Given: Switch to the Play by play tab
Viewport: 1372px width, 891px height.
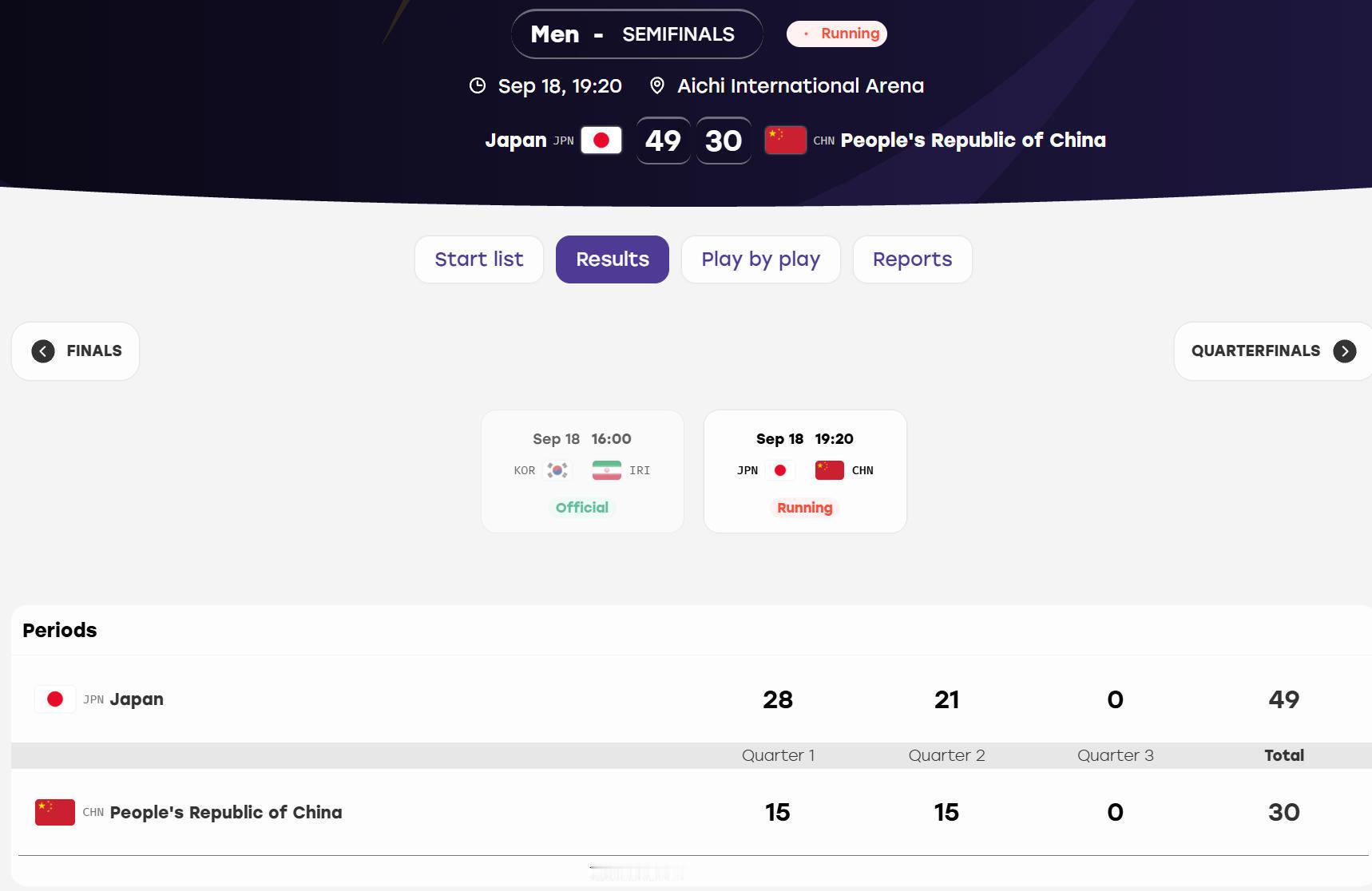Looking at the screenshot, I should pyautogui.click(x=761, y=259).
